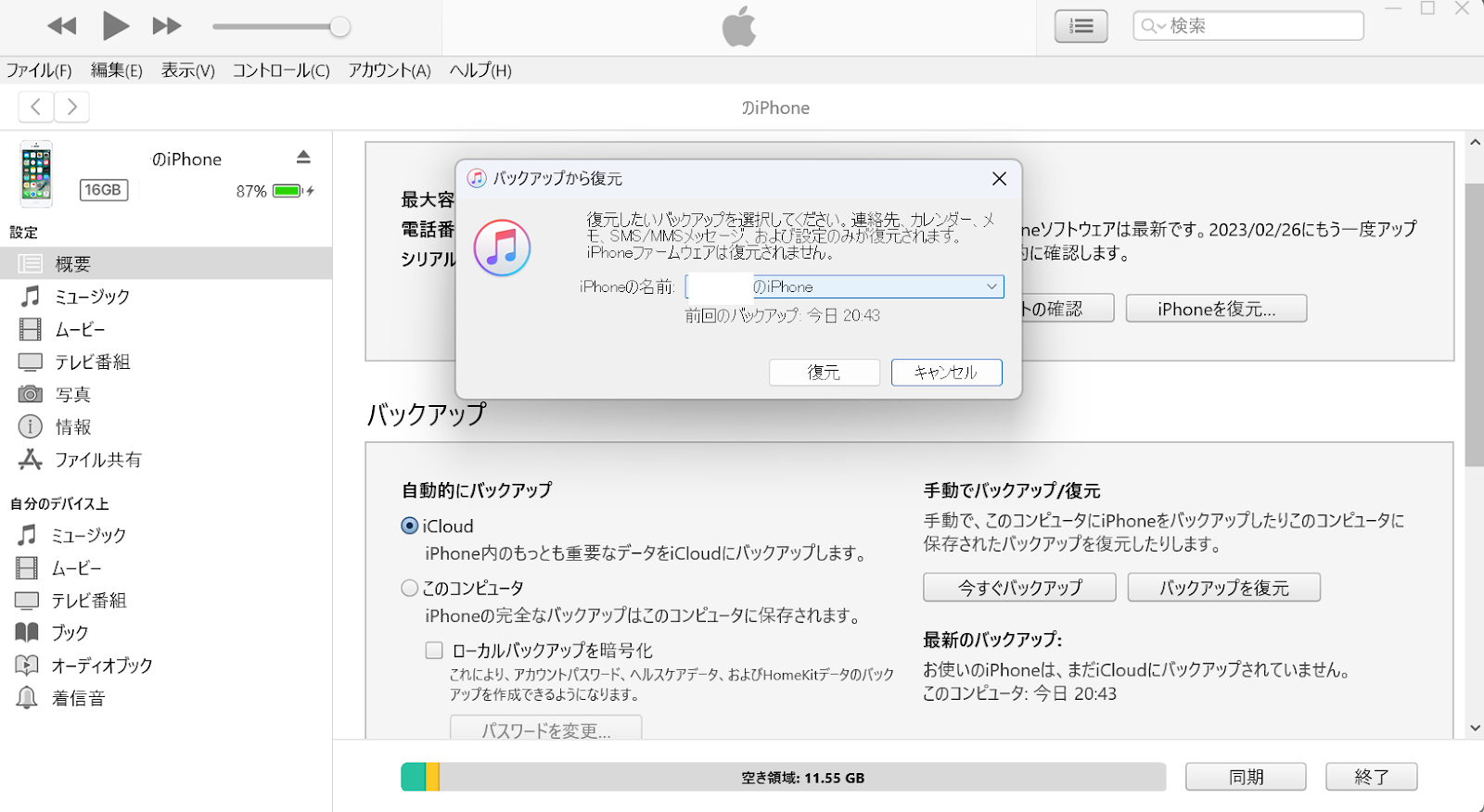This screenshot has height=812, width=1484.
Task: Open the 表示(V) menu
Action: tap(188, 70)
